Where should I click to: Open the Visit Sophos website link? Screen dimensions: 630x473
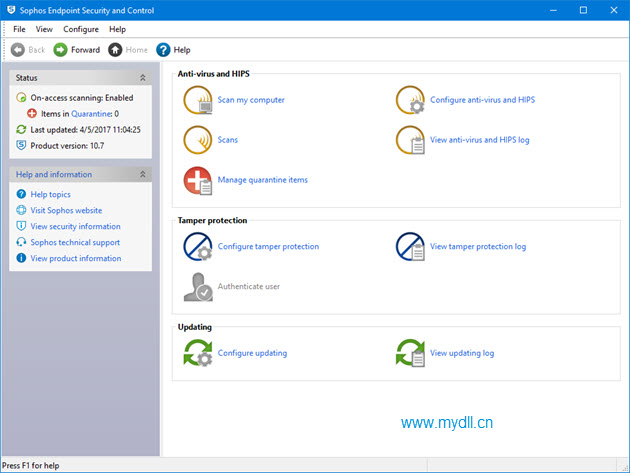66,210
